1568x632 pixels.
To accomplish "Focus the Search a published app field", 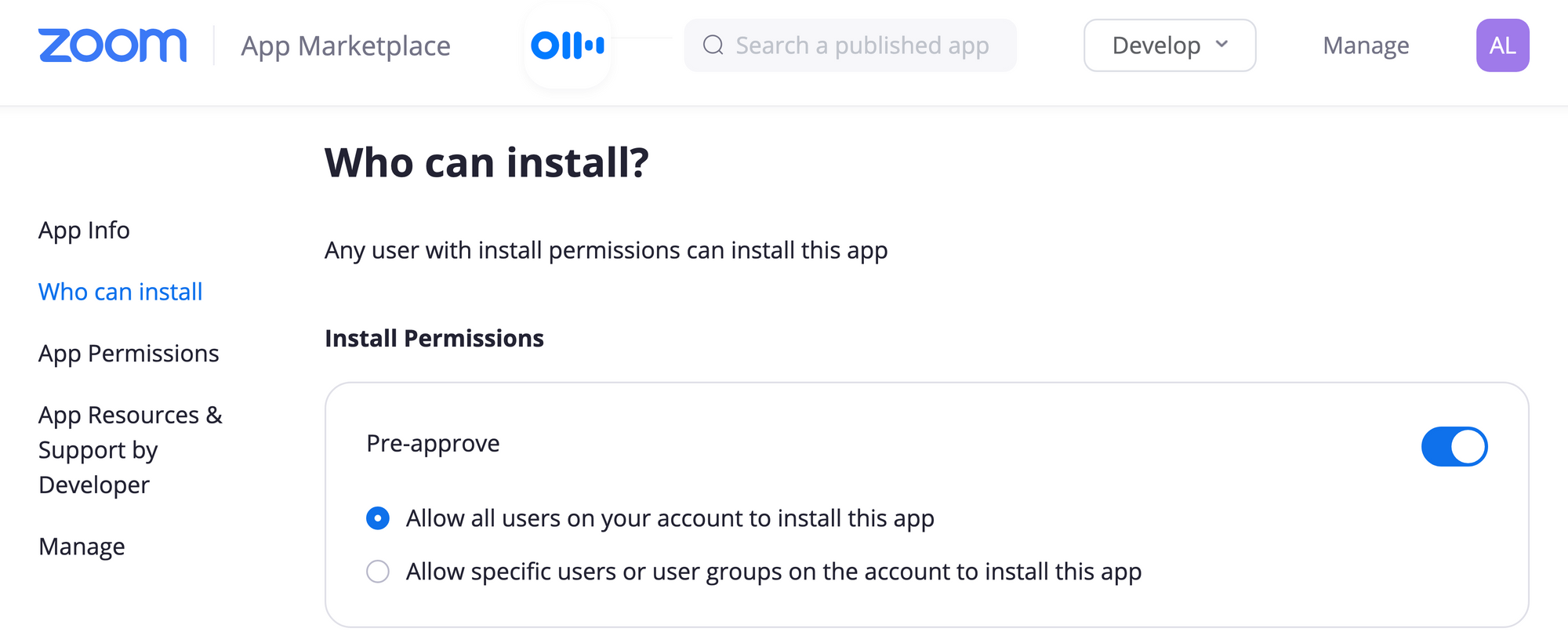I will (862, 45).
